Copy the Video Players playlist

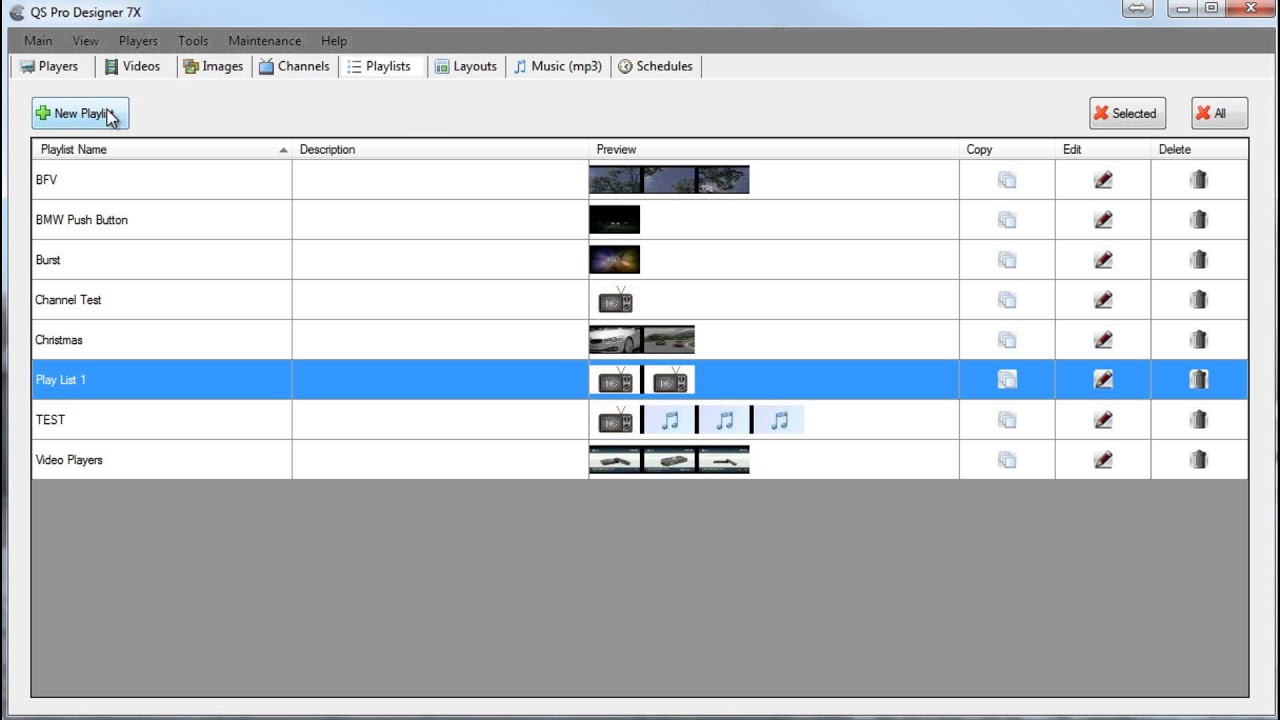click(x=1007, y=460)
